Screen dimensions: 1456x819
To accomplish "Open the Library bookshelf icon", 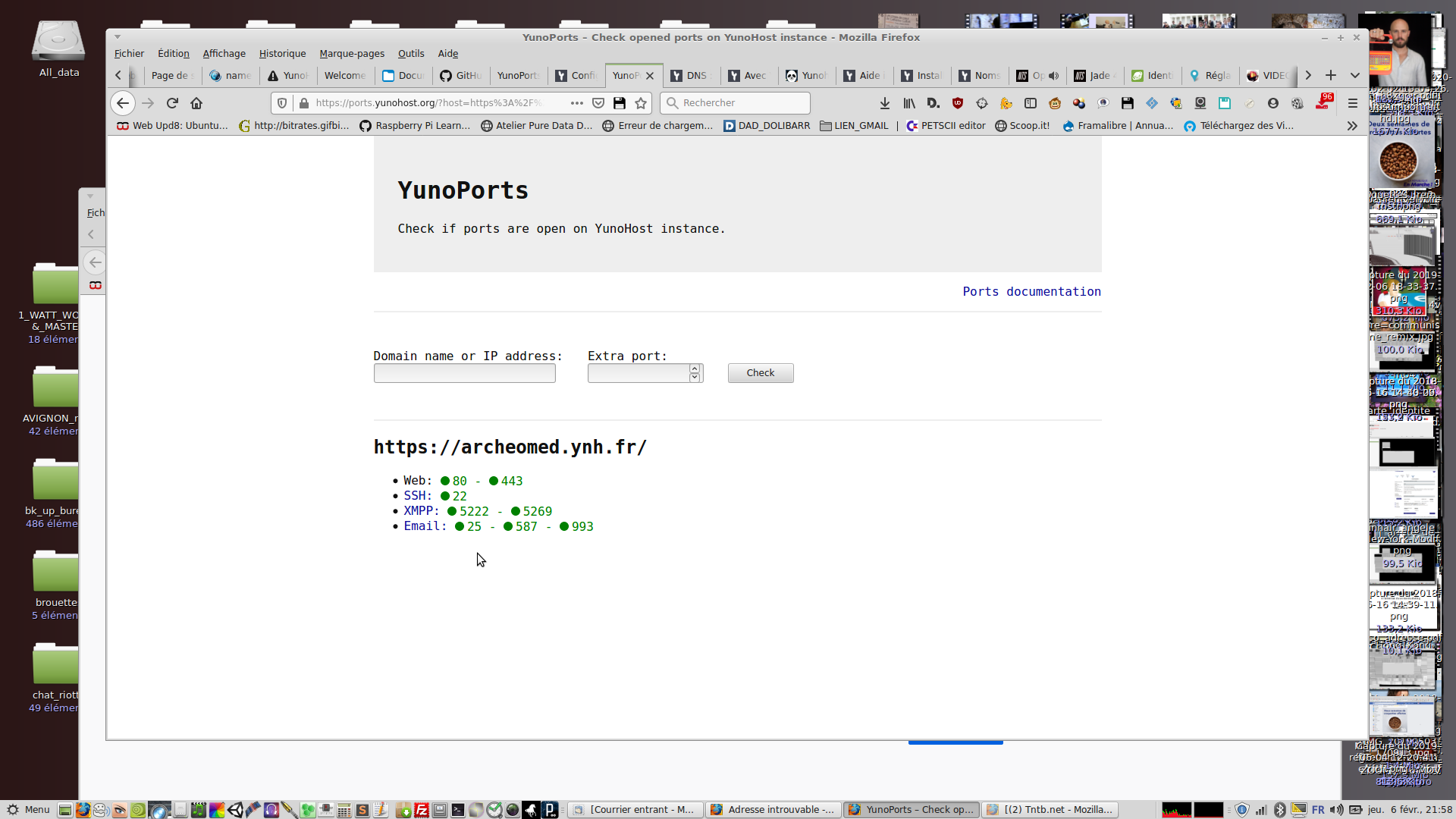I will pos(908,103).
